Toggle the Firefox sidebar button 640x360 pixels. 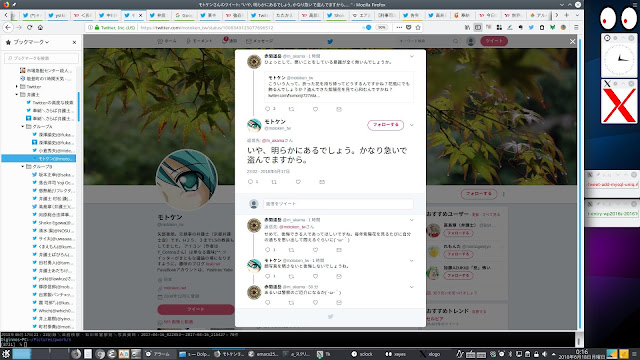point(478,27)
